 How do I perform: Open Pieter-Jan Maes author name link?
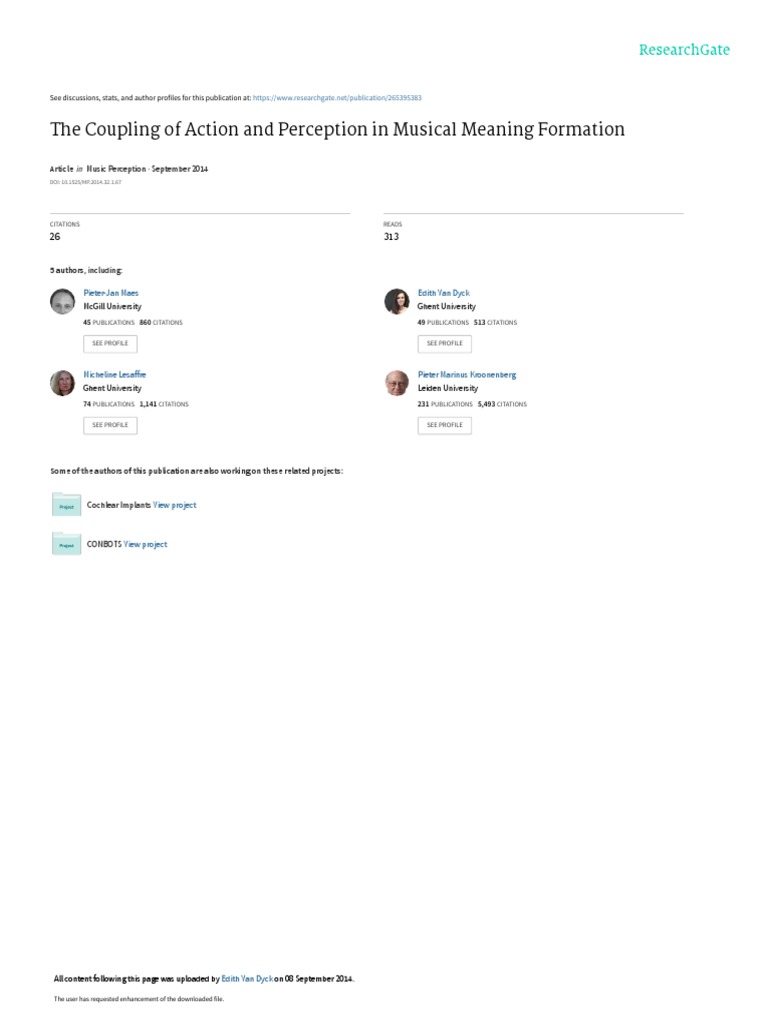(x=111, y=293)
